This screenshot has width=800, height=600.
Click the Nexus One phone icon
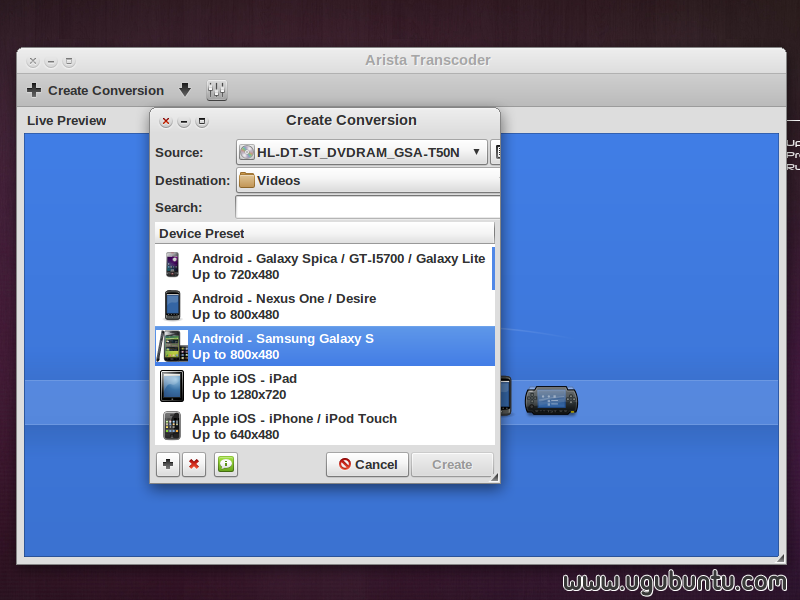pyautogui.click(x=172, y=305)
